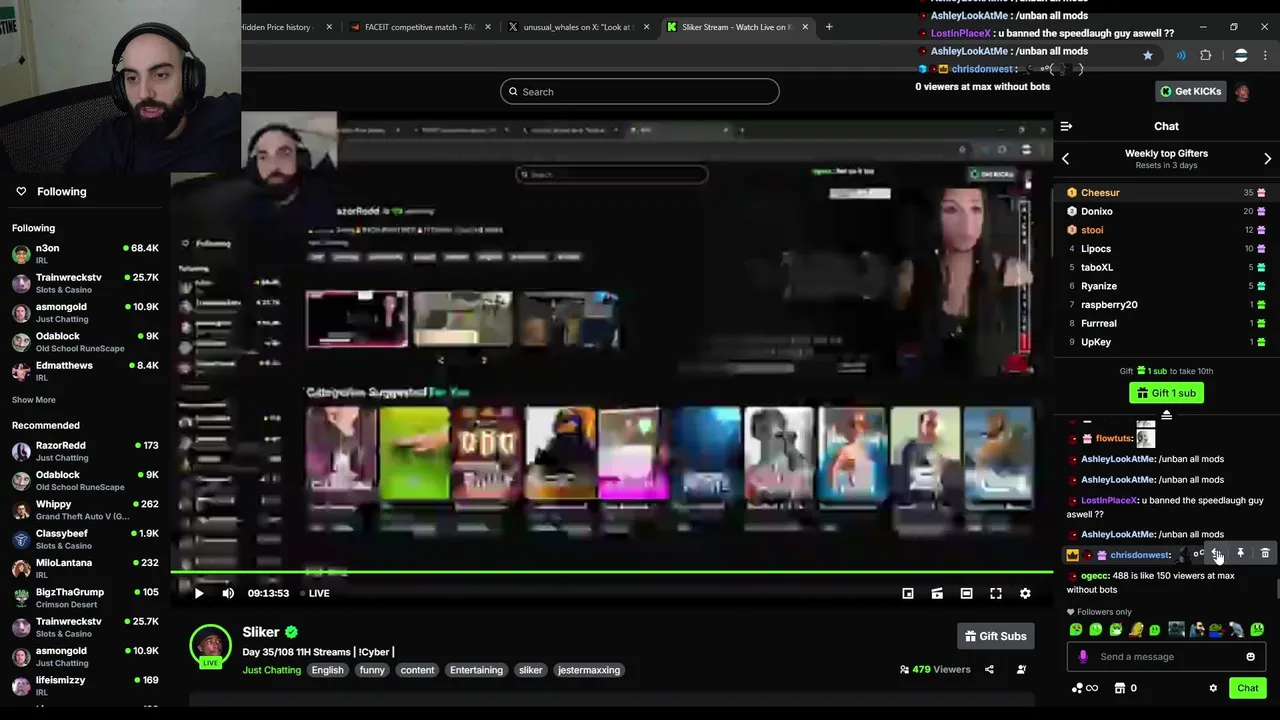Open n3on channel in Following list
1280x720 pixels.
coord(85,253)
